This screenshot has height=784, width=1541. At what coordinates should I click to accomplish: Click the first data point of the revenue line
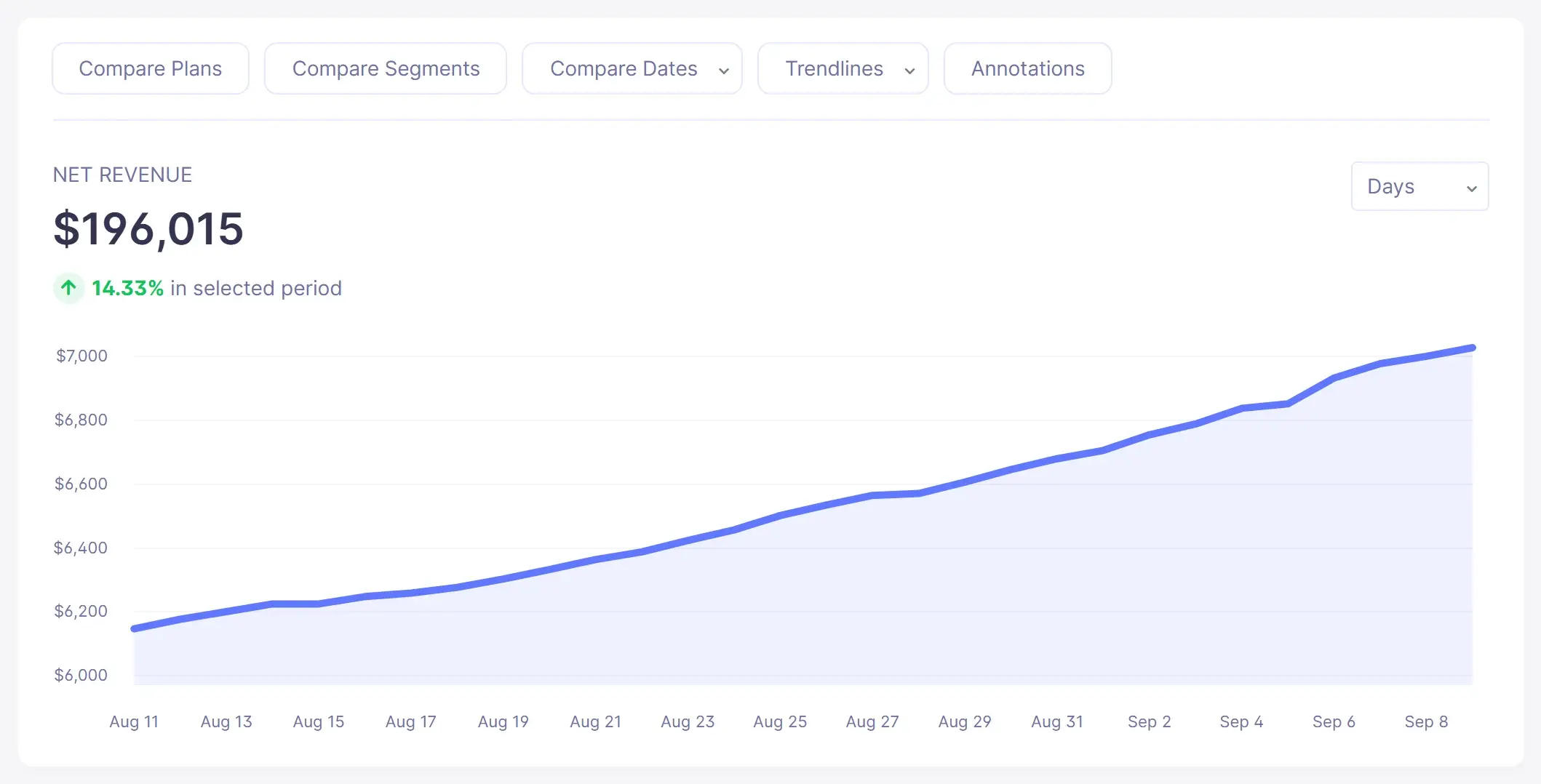(134, 628)
